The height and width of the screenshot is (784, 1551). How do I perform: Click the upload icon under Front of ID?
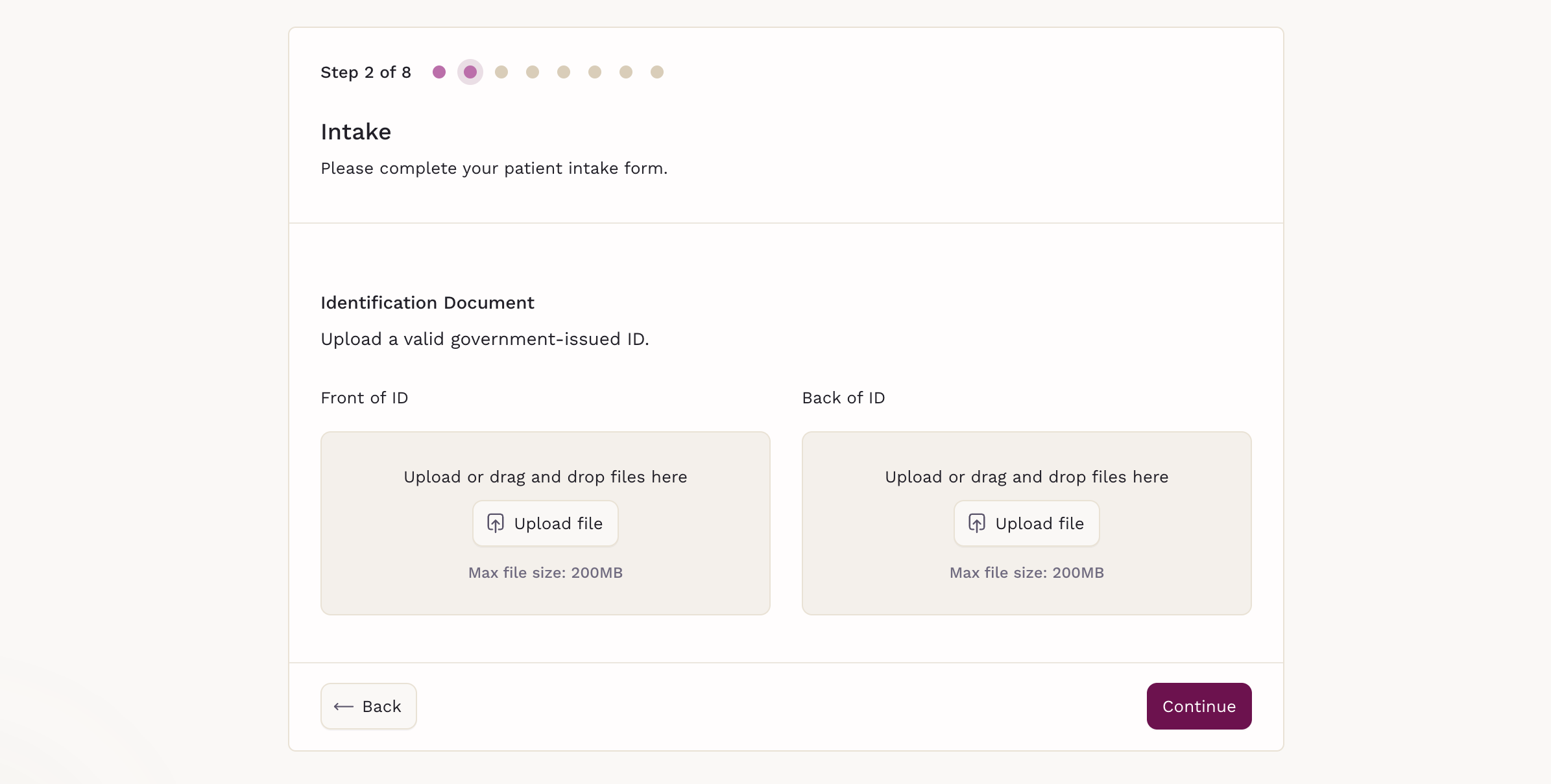click(x=496, y=523)
